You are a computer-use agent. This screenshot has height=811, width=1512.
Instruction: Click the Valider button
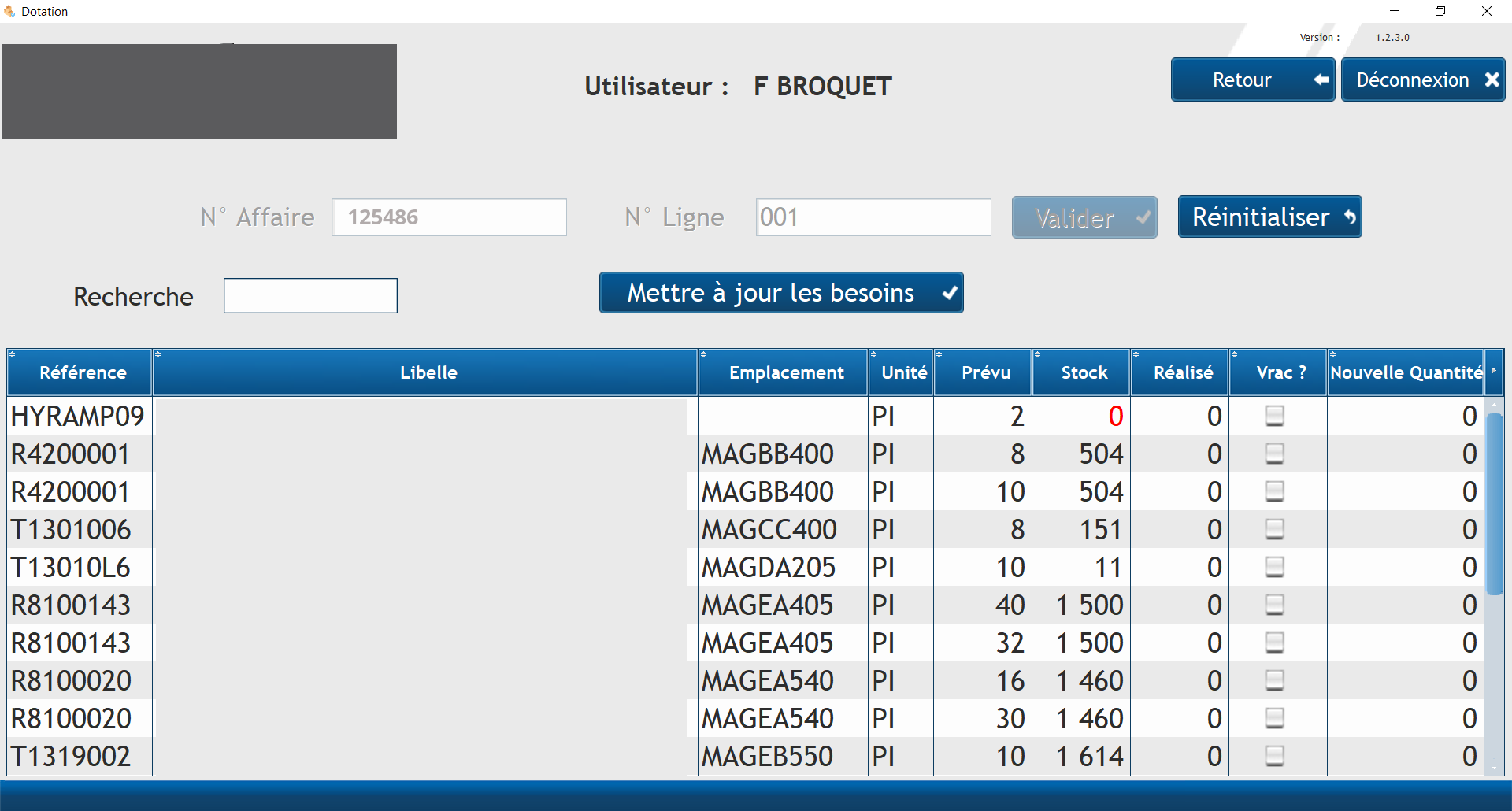(1084, 217)
